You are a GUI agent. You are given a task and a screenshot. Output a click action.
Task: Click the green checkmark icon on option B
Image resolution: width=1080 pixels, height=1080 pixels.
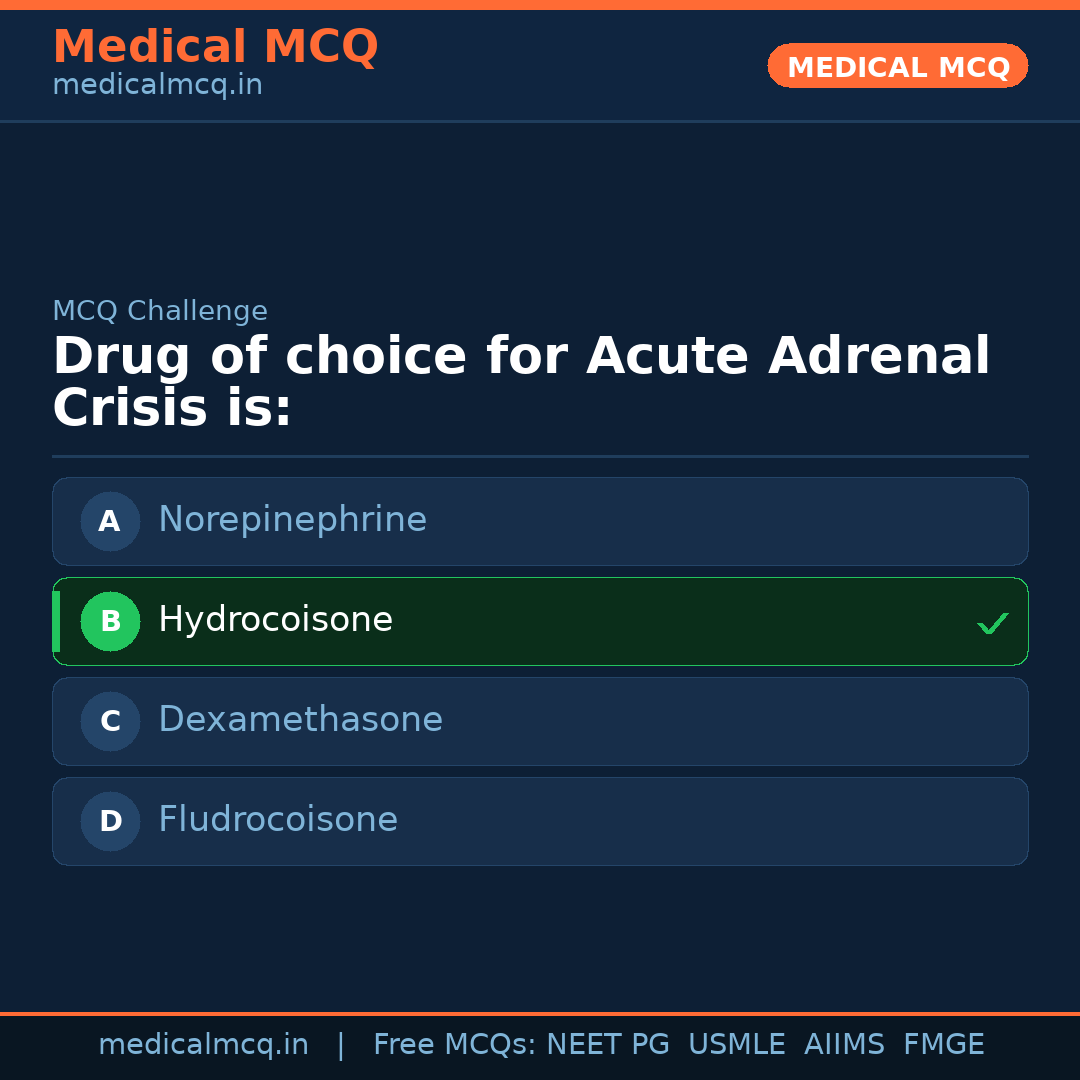coord(992,623)
